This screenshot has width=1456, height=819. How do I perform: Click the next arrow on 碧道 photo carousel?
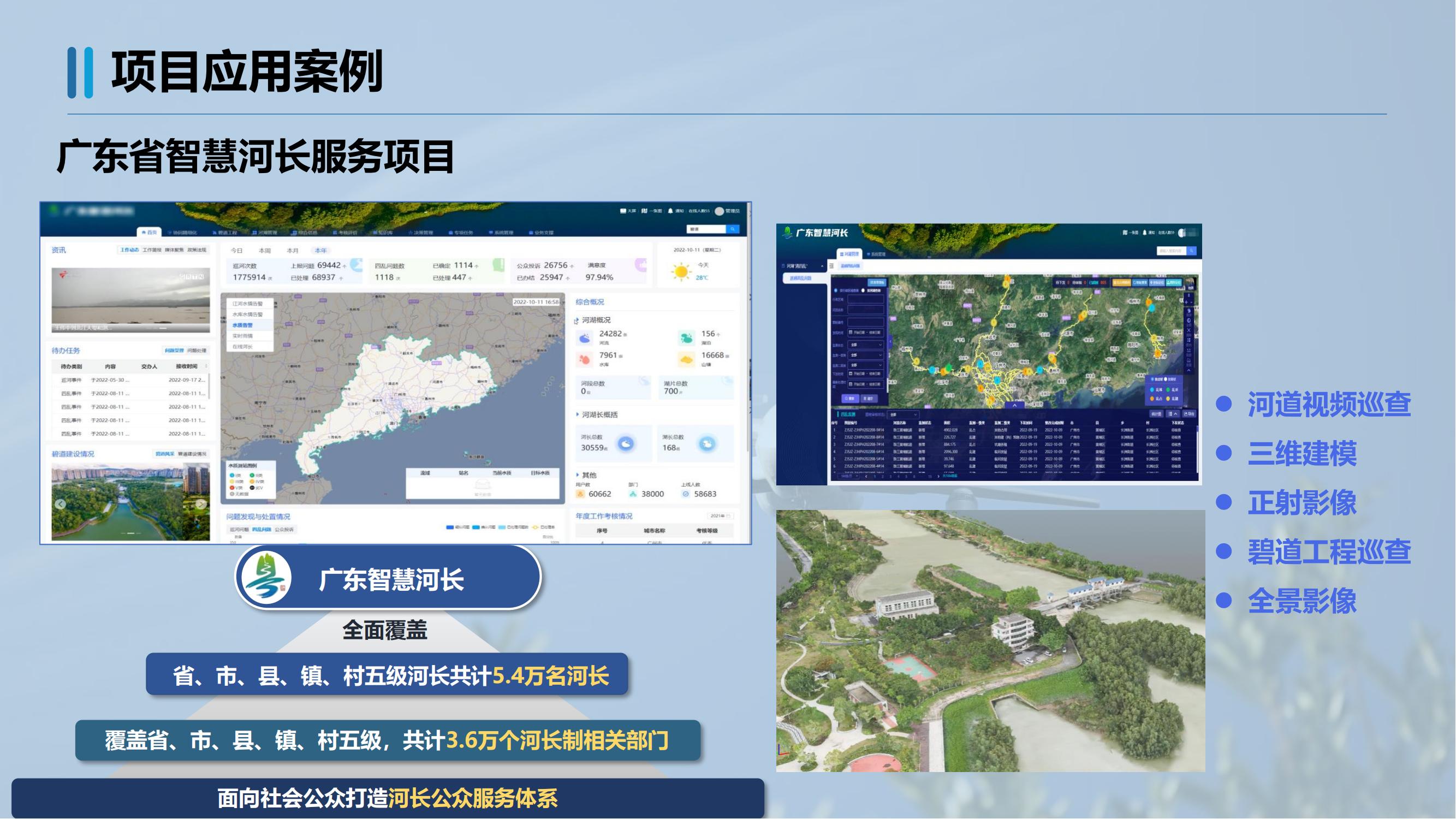(201, 504)
